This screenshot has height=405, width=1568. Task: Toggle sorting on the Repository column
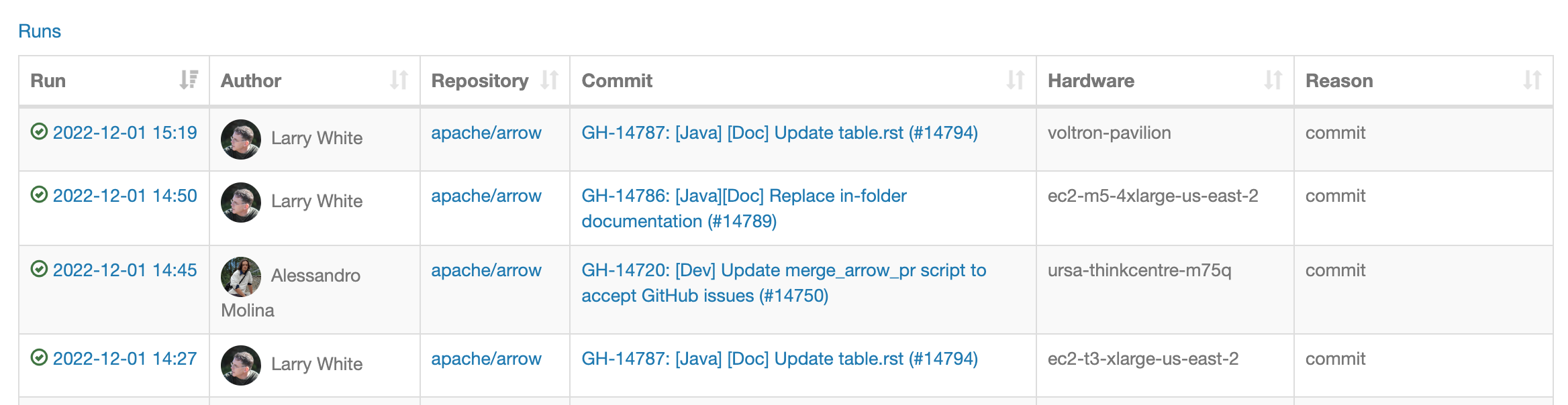(549, 80)
